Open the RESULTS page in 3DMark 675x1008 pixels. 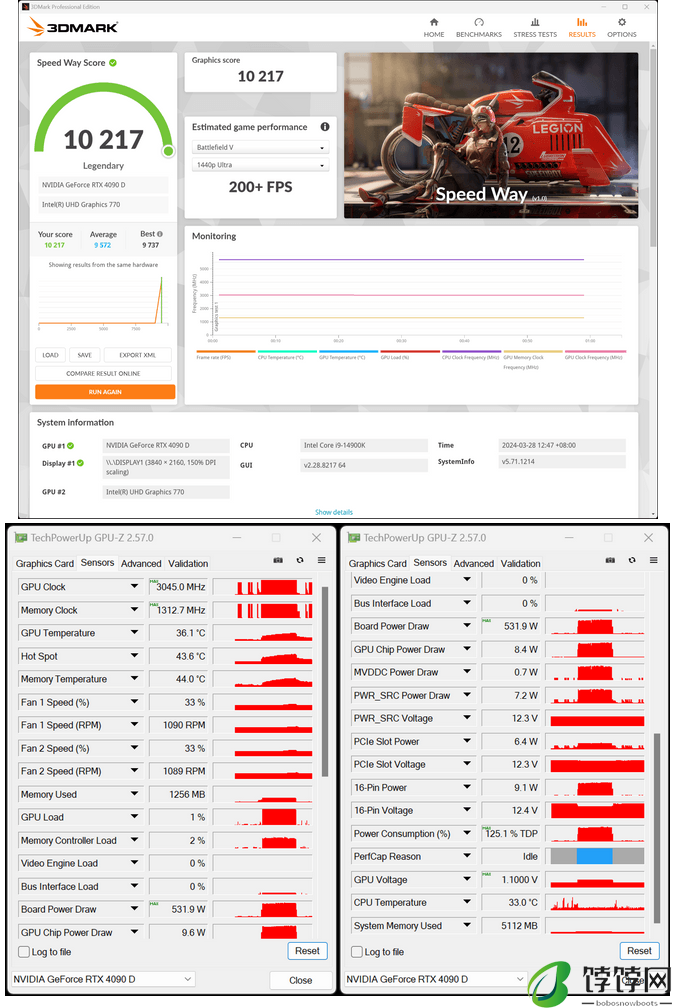(x=582, y=28)
